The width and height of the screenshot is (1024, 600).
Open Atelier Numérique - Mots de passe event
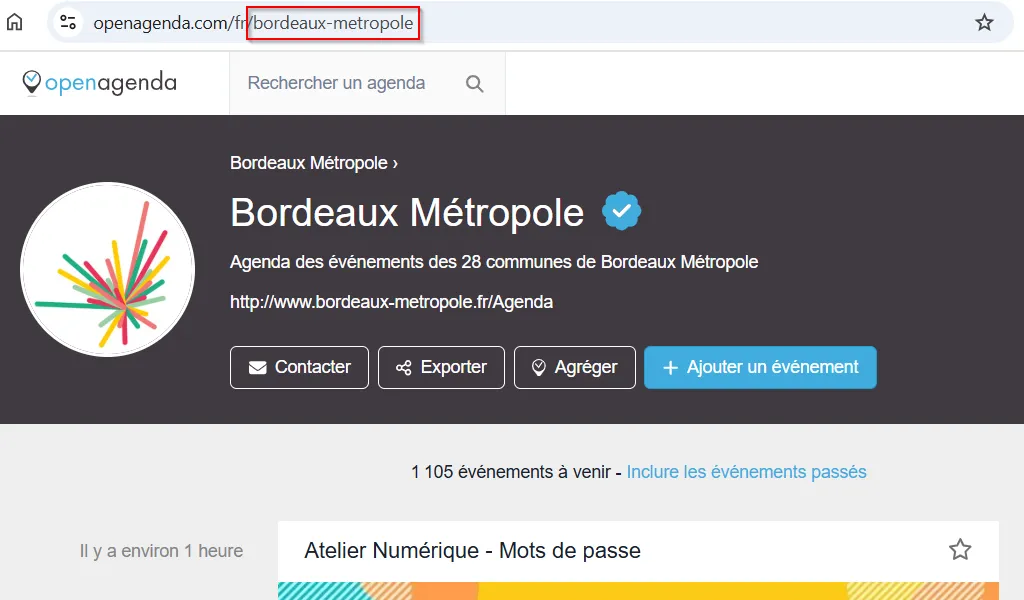(472, 550)
